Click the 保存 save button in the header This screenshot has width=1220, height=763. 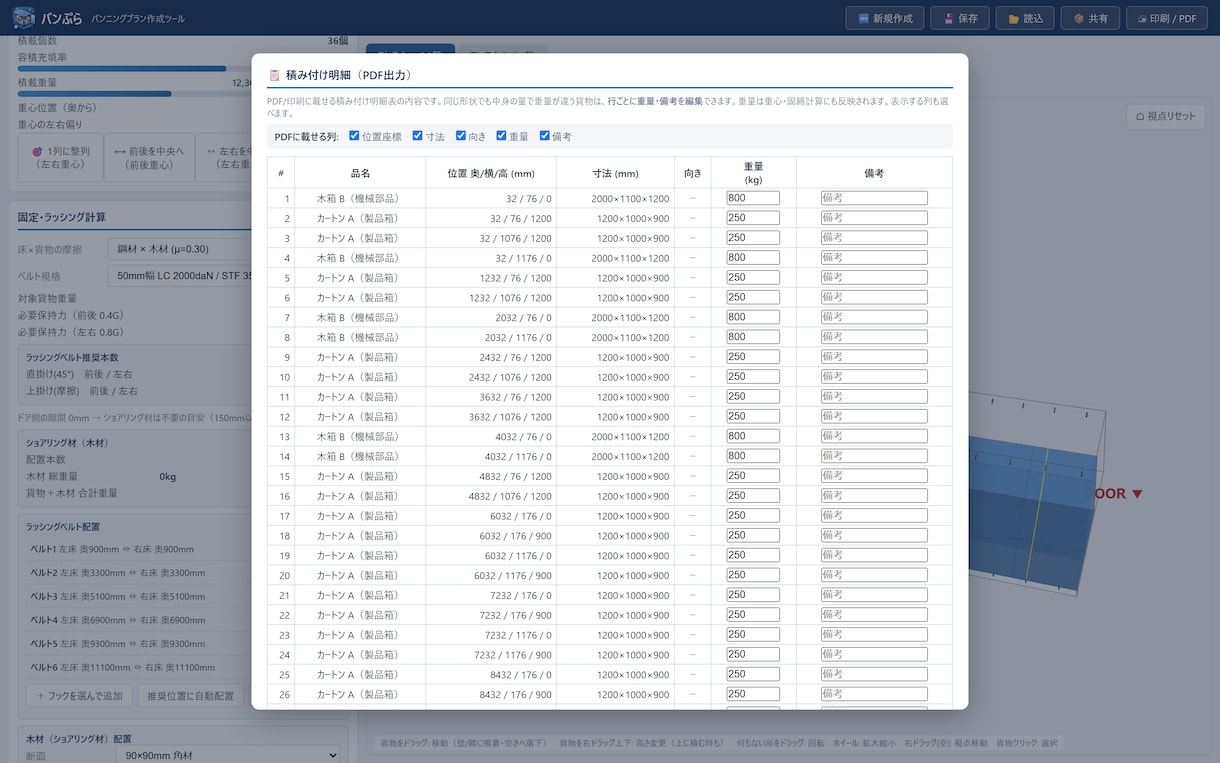point(960,18)
